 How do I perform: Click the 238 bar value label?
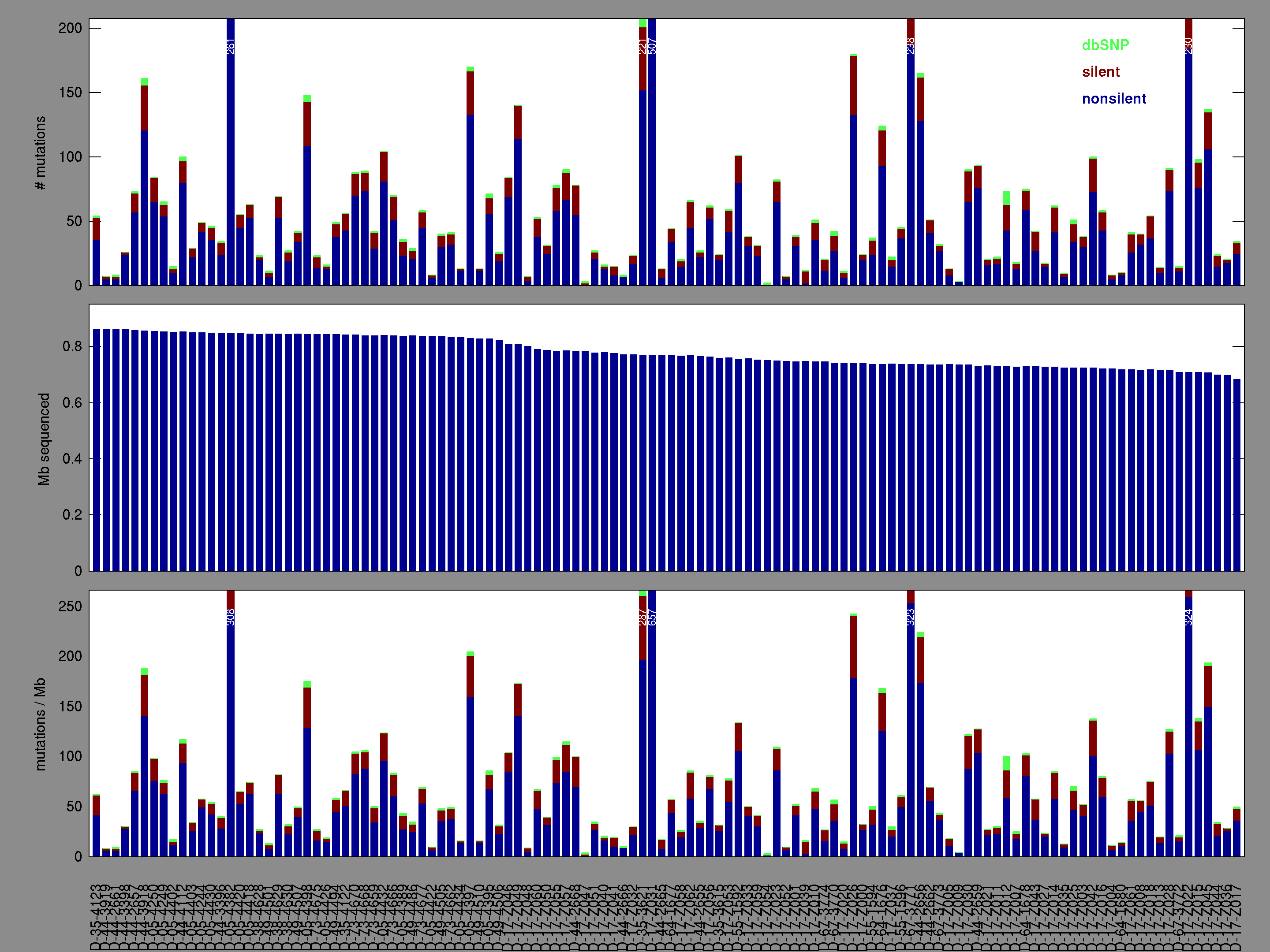tap(911, 46)
